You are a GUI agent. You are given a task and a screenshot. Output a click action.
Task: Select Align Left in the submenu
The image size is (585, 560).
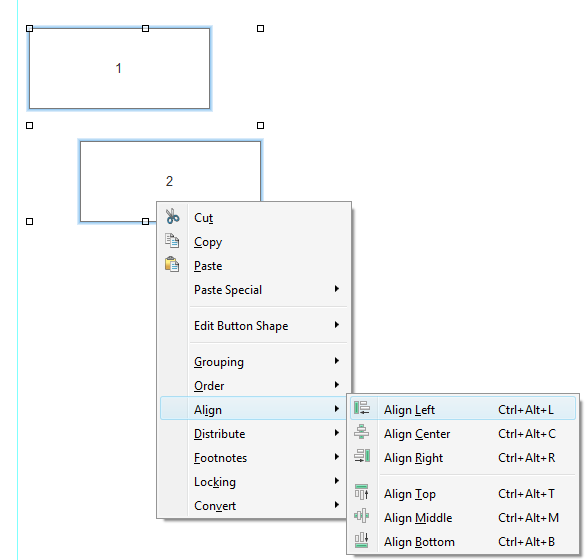tap(463, 409)
